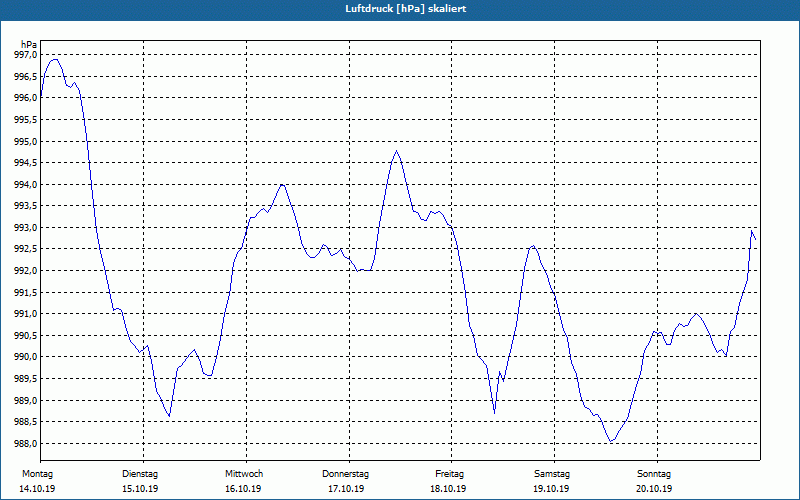Select the 995,5 axis value
The image size is (800, 500).
pos(27,120)
